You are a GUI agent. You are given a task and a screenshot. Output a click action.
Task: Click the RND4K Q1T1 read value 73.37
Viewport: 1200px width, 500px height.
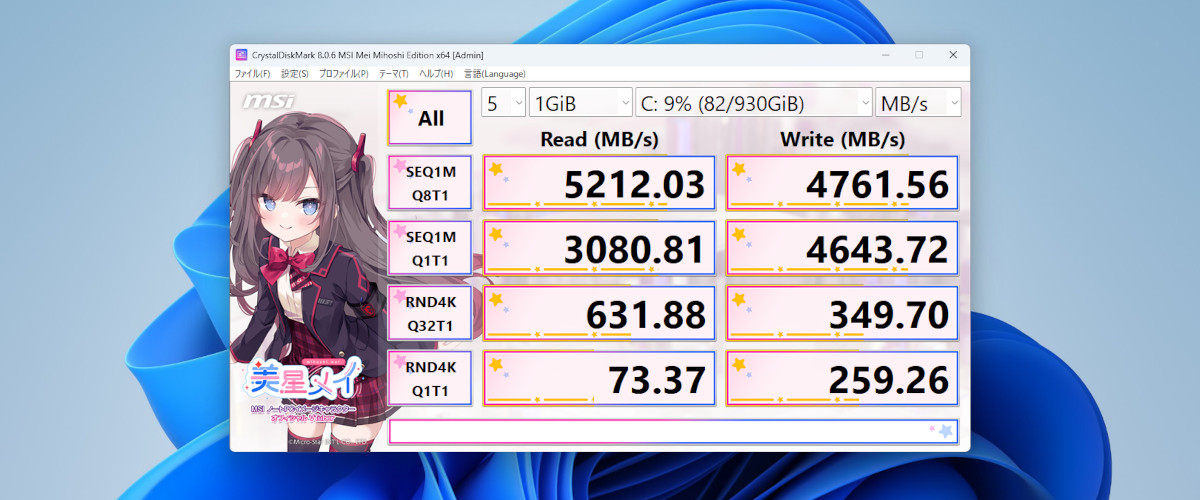600,379
